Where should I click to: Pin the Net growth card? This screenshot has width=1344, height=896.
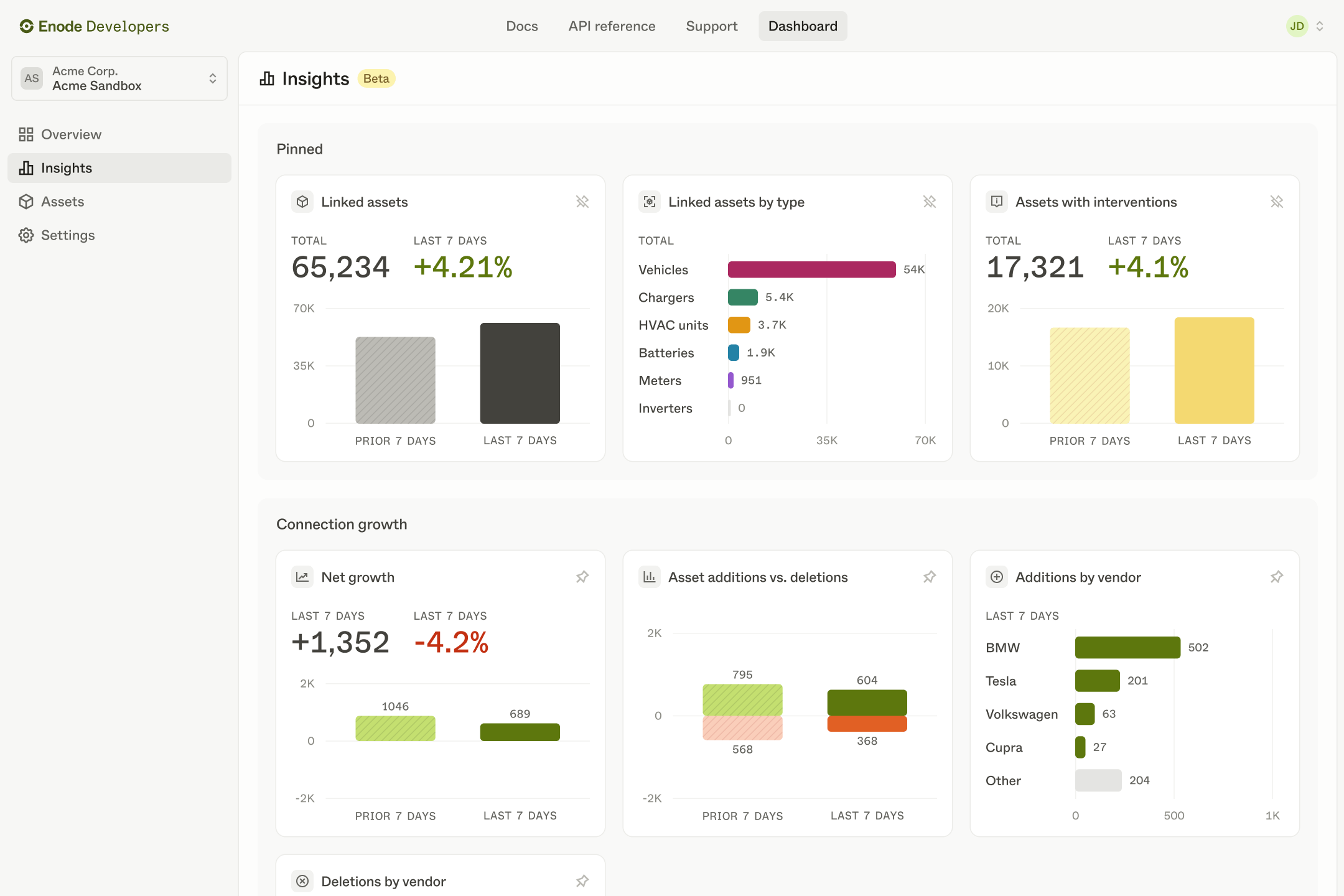click(x=582, y=577)
